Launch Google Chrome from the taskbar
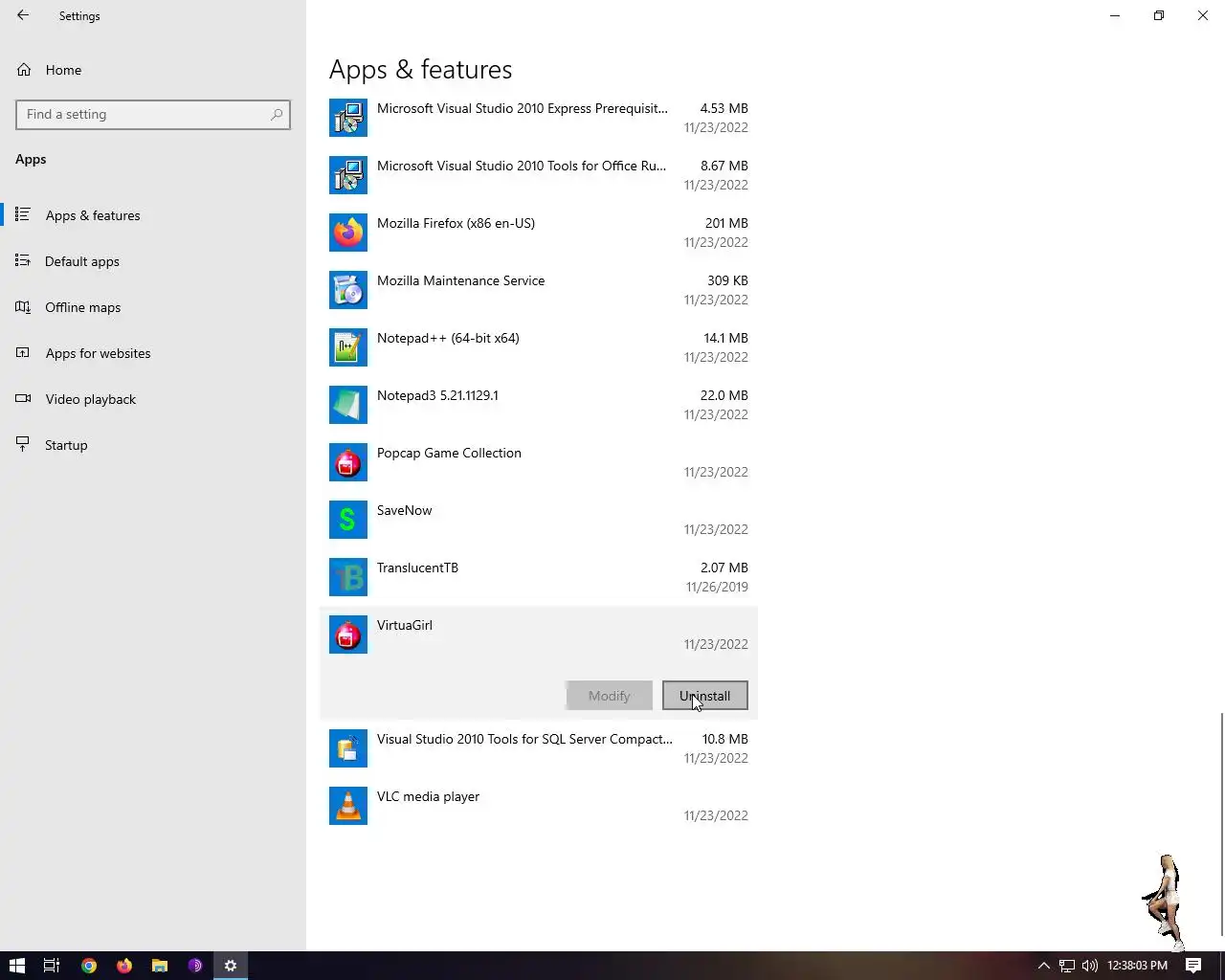This screenshot has width=1225, height=980. [89, 966]
